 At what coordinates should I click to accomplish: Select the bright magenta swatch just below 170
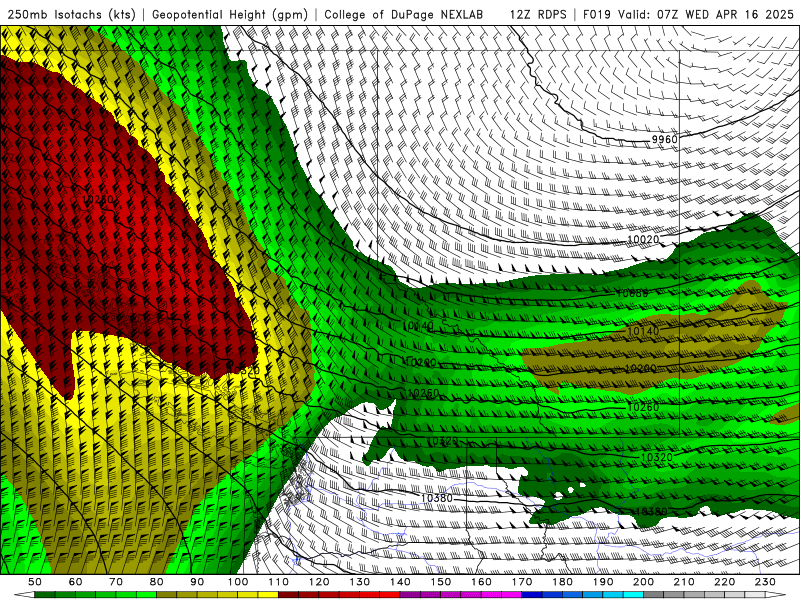[512, 595]
